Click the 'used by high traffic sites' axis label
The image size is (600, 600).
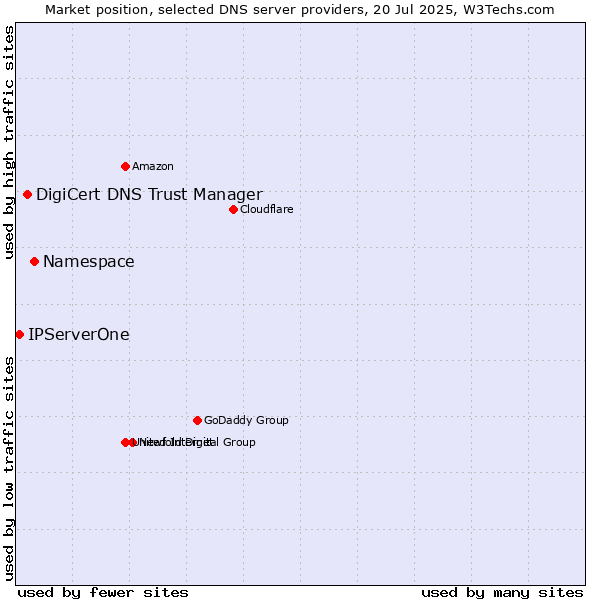click(x=9, y=142)
